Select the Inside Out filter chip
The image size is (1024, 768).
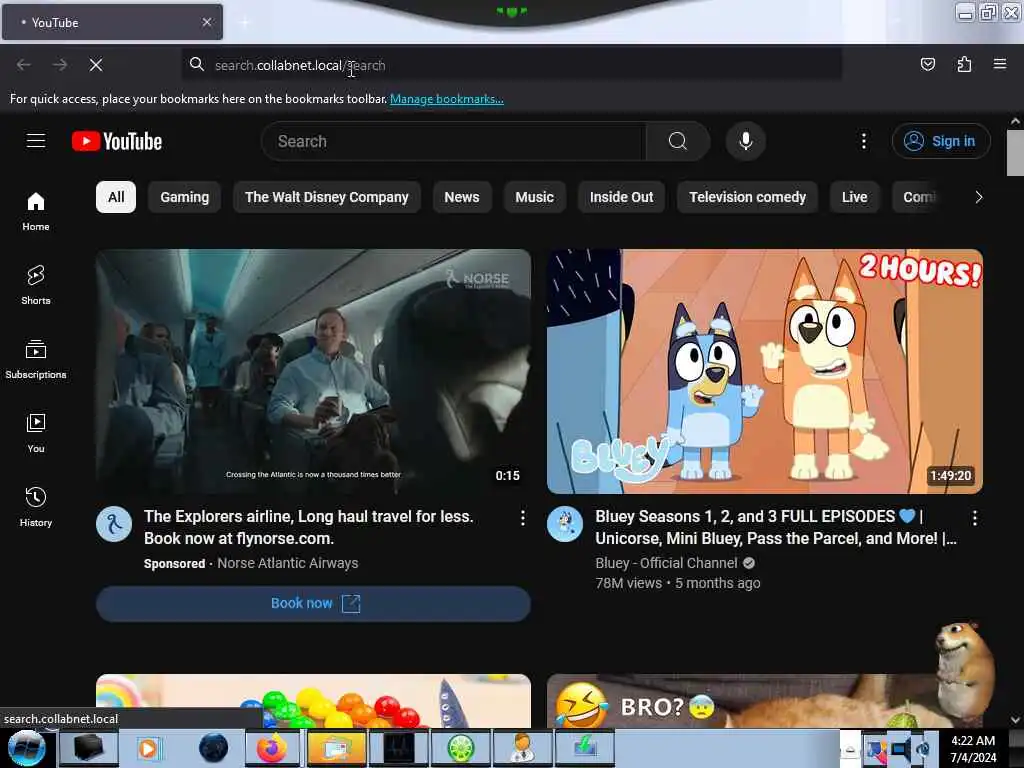pos(621,197)
